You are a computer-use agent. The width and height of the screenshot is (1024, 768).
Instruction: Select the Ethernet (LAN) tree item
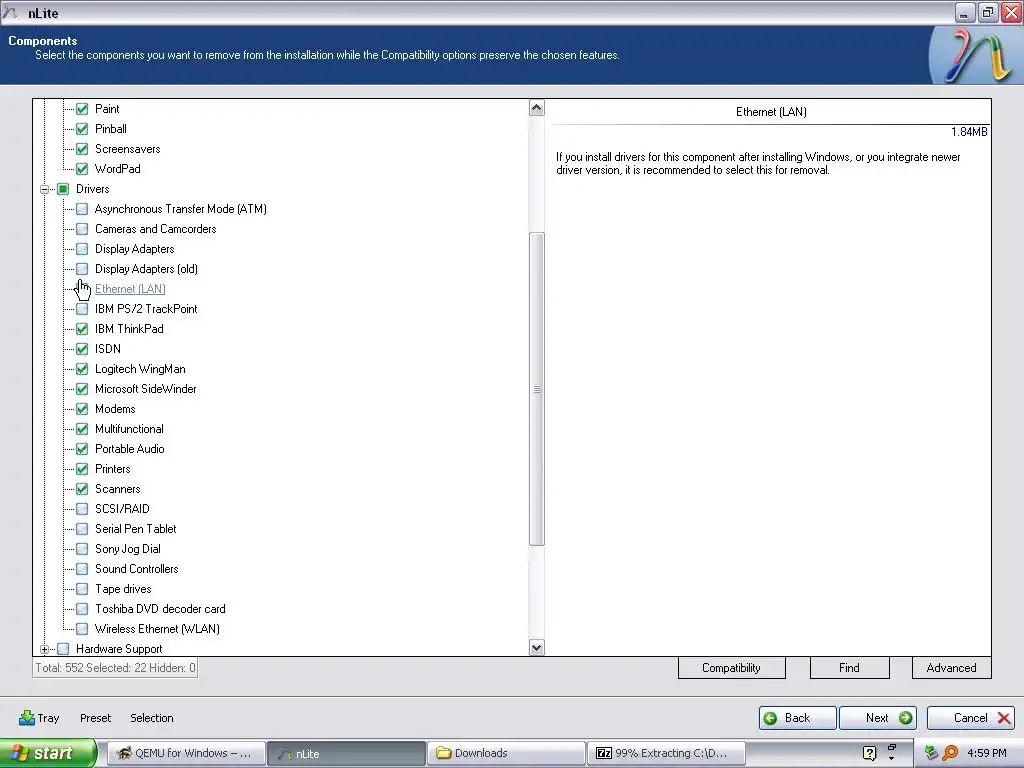point(130,289)
